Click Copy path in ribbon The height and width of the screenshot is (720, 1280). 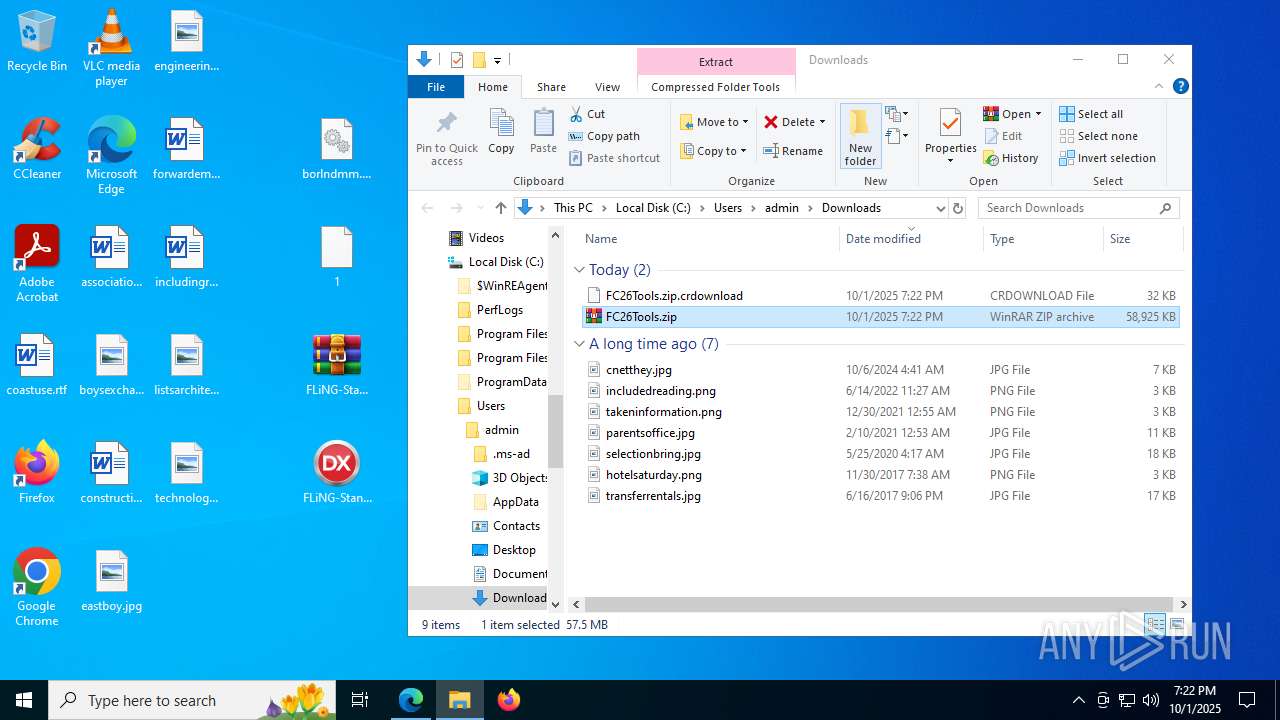pos(604,136)
